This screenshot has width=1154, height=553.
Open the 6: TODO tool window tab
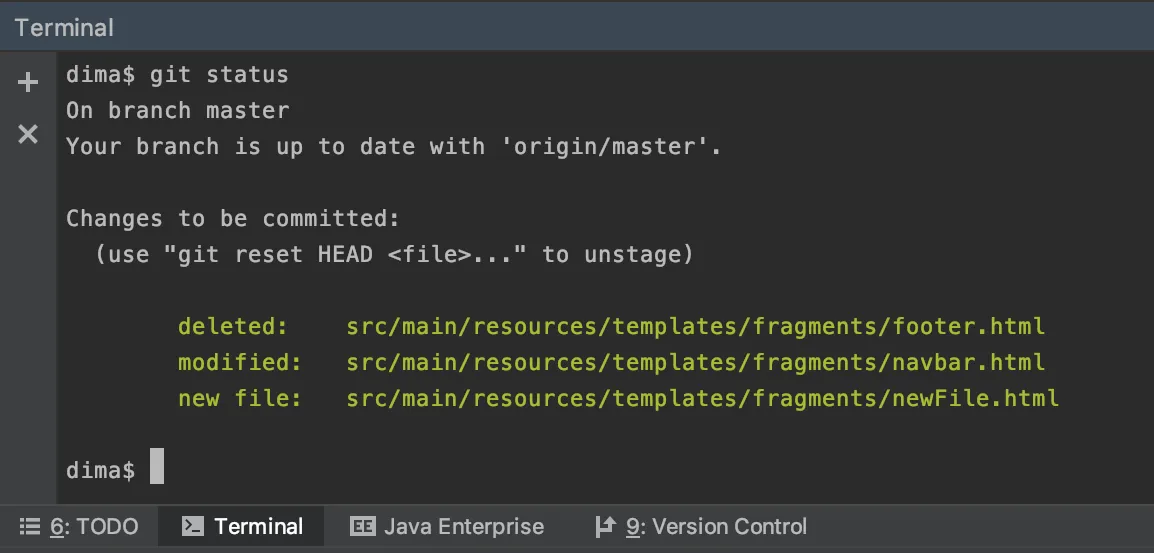(x=94, y=526)
